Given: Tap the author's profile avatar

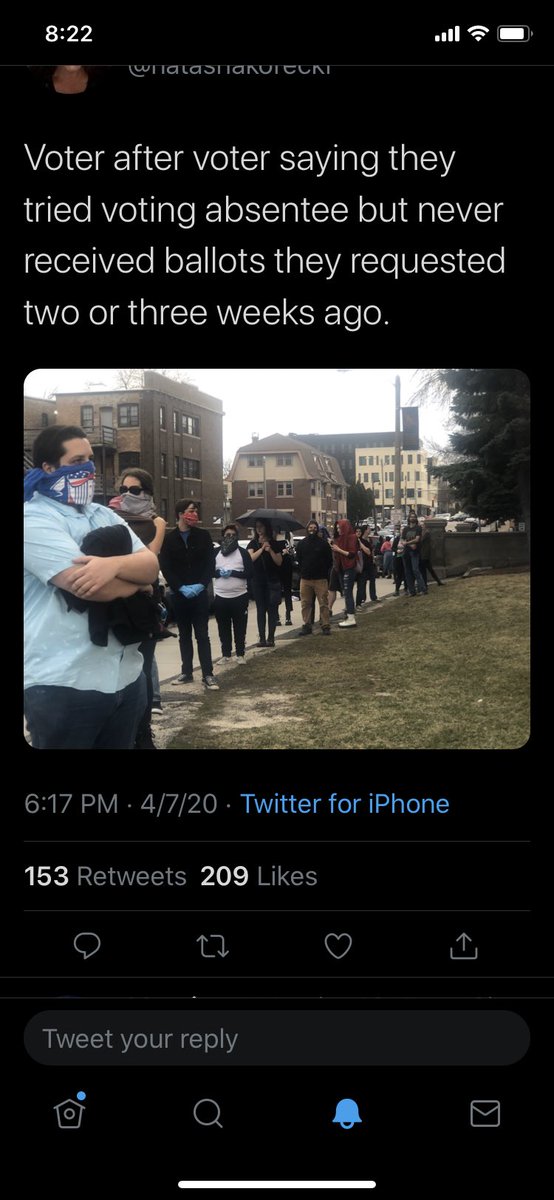Looking at the screenshot, I should [70, 76].
